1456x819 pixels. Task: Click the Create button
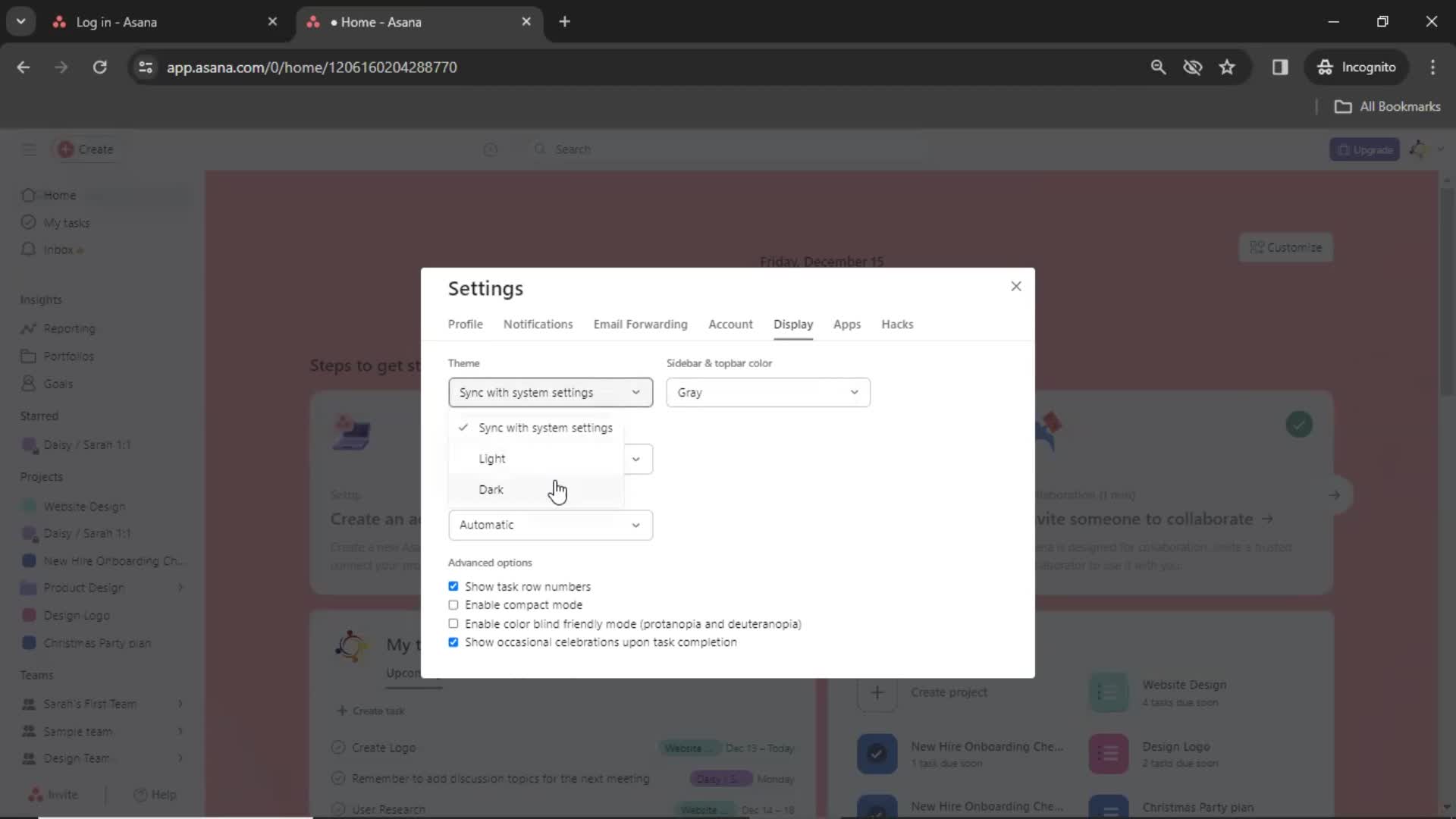coord(86,149)
